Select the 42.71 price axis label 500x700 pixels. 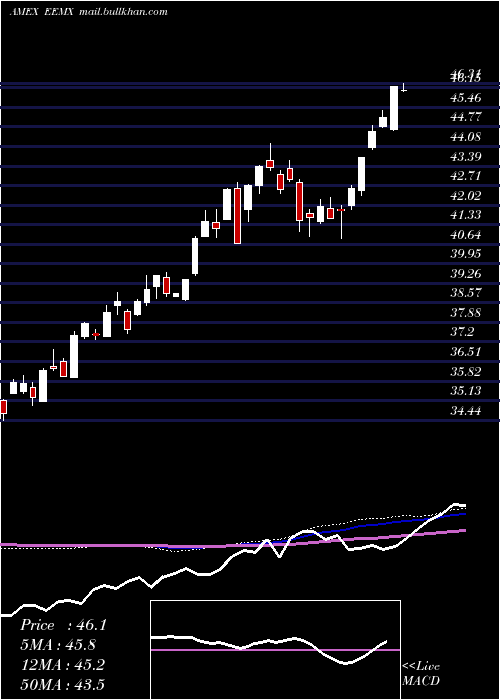[x=466, y=175]
